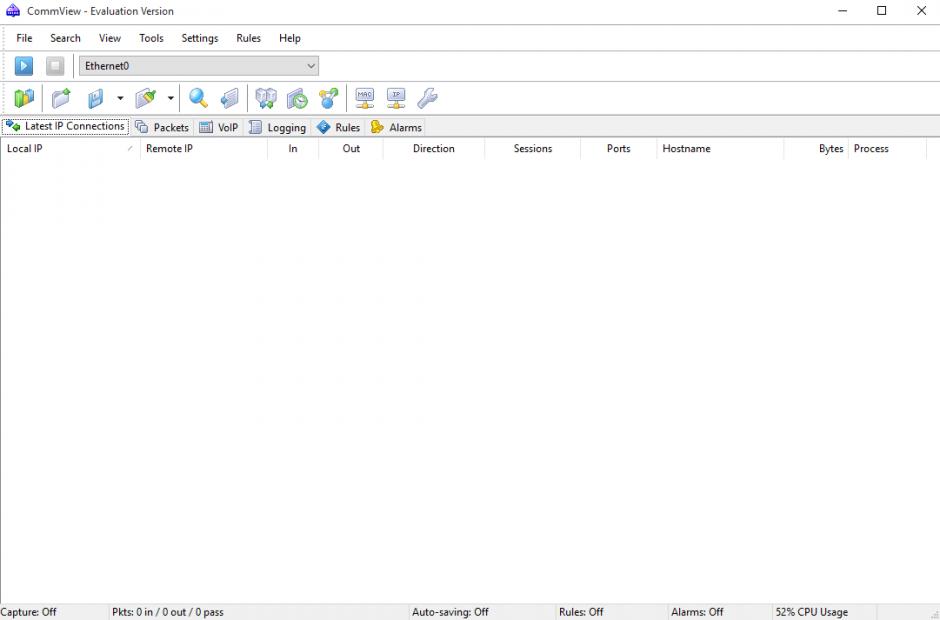Switch to the Packets tab
940x620 pixels.
[x=162, y=127]
